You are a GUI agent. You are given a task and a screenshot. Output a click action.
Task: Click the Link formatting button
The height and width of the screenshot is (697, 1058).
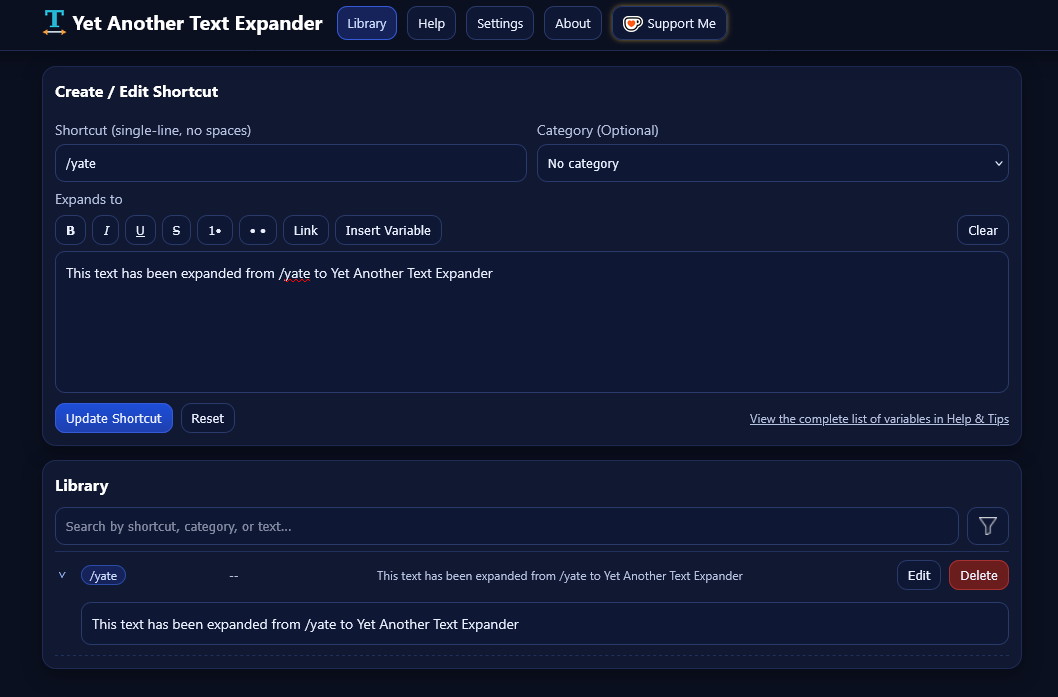coord(306,230)
